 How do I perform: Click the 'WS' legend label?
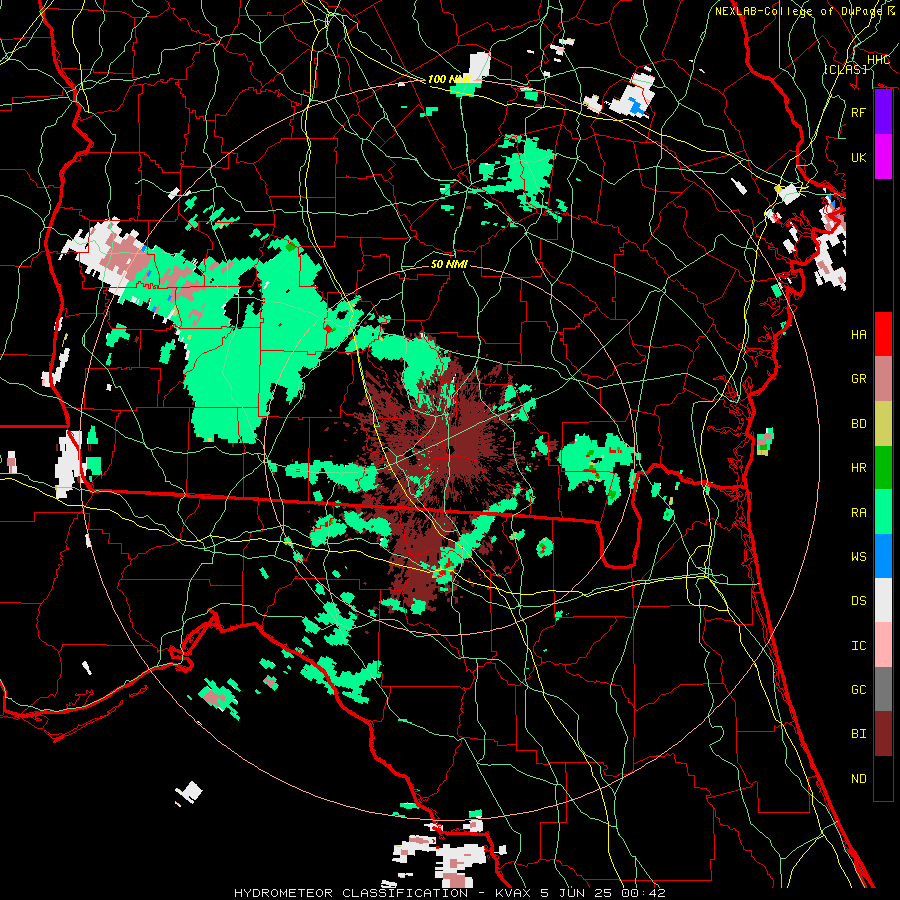pos(858,557)
